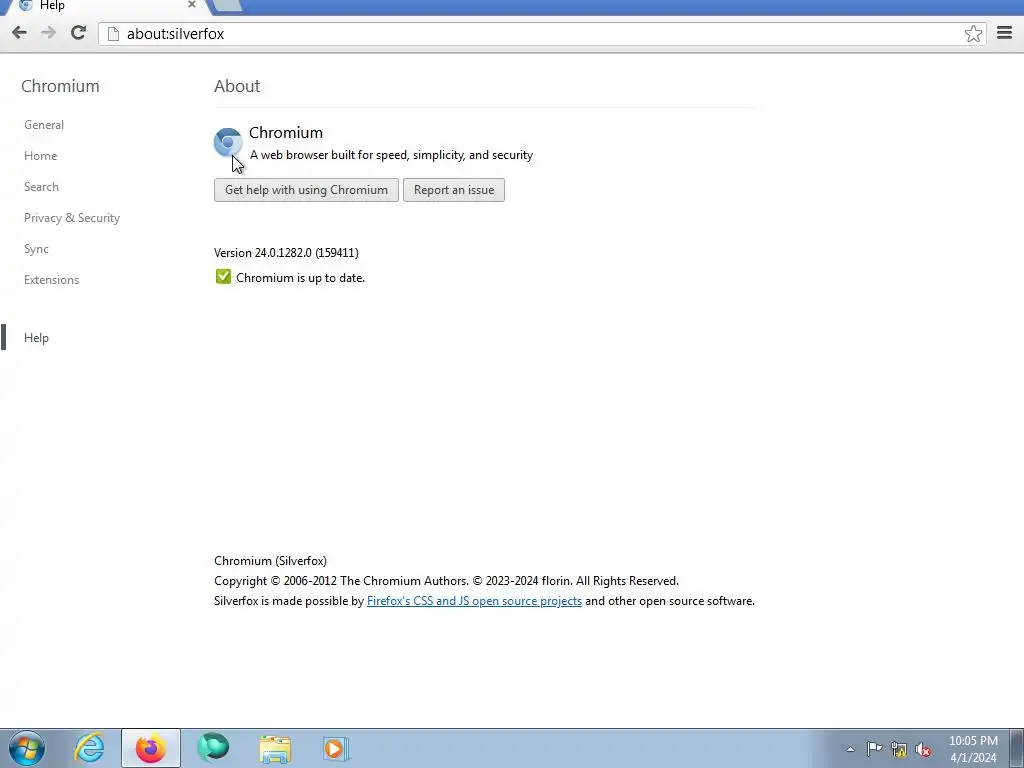Open the Action Center flag icon
This screenshot has width=1024, height=768.
coord(874,749)
